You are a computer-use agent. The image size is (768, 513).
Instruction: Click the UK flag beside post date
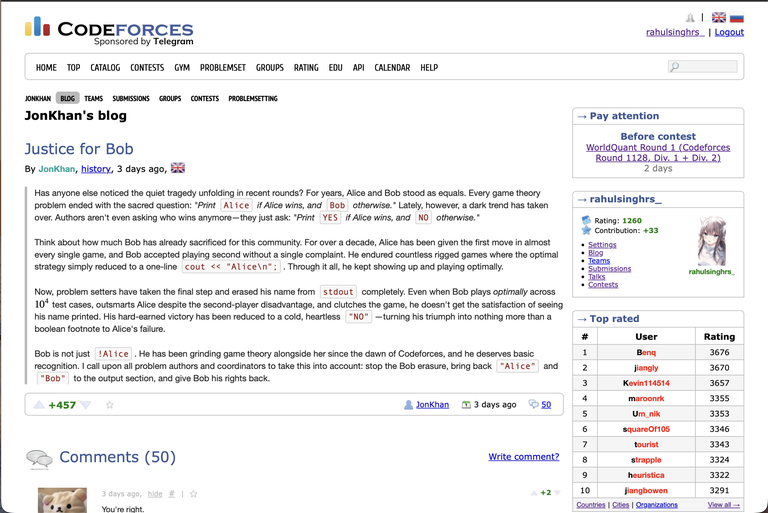pos(178,168)
